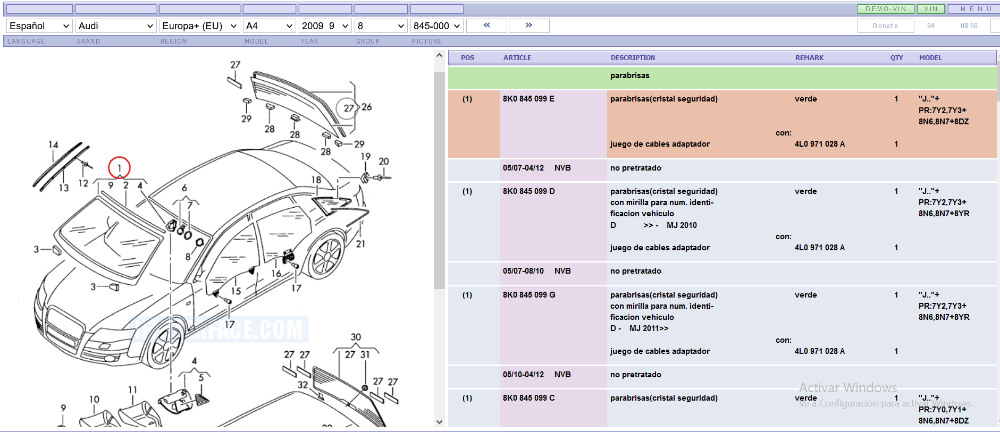Click diagram callout number 10
Screen dimensions: 1000x432
pyautogui.click(x=94, y=399)
